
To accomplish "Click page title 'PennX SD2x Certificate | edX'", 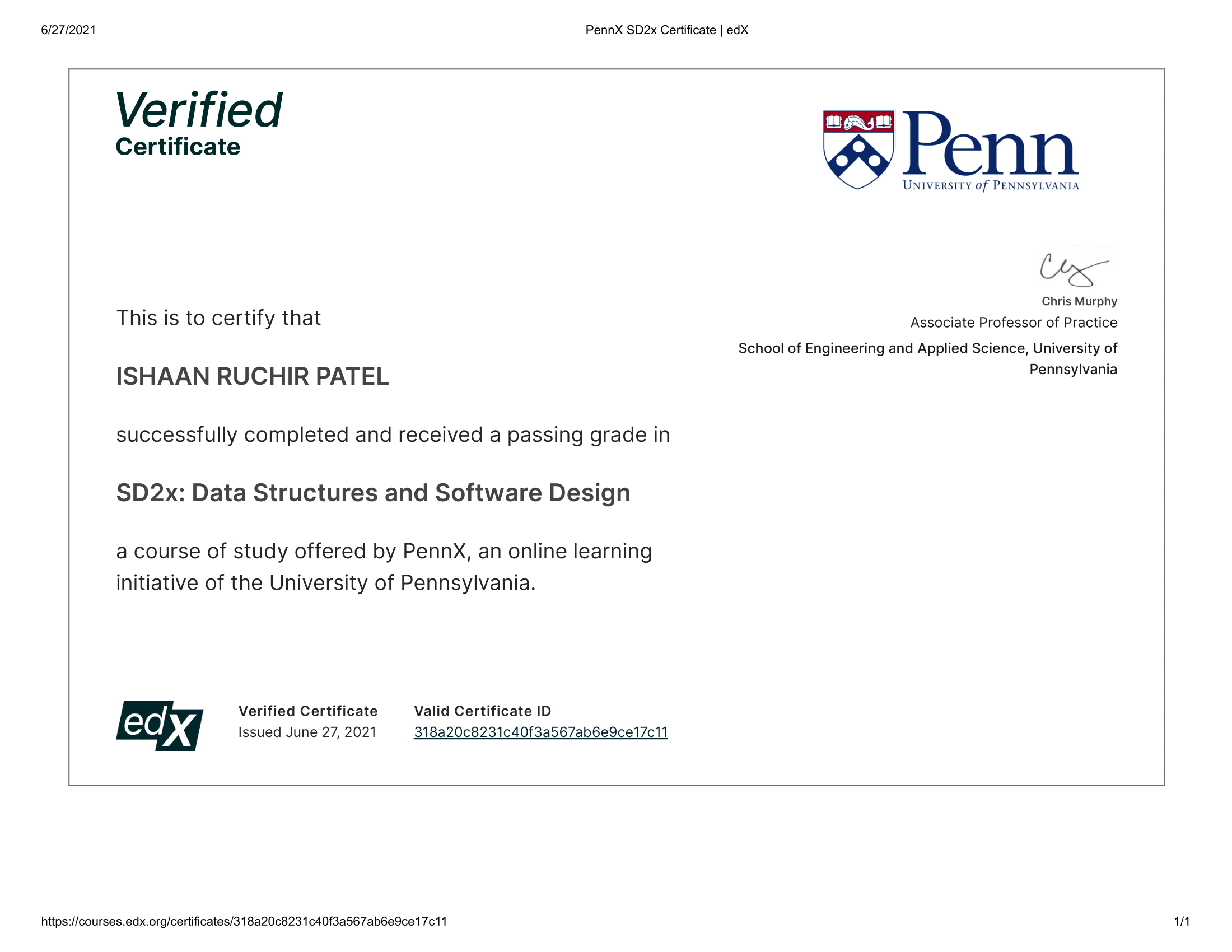I will point(667,30).
